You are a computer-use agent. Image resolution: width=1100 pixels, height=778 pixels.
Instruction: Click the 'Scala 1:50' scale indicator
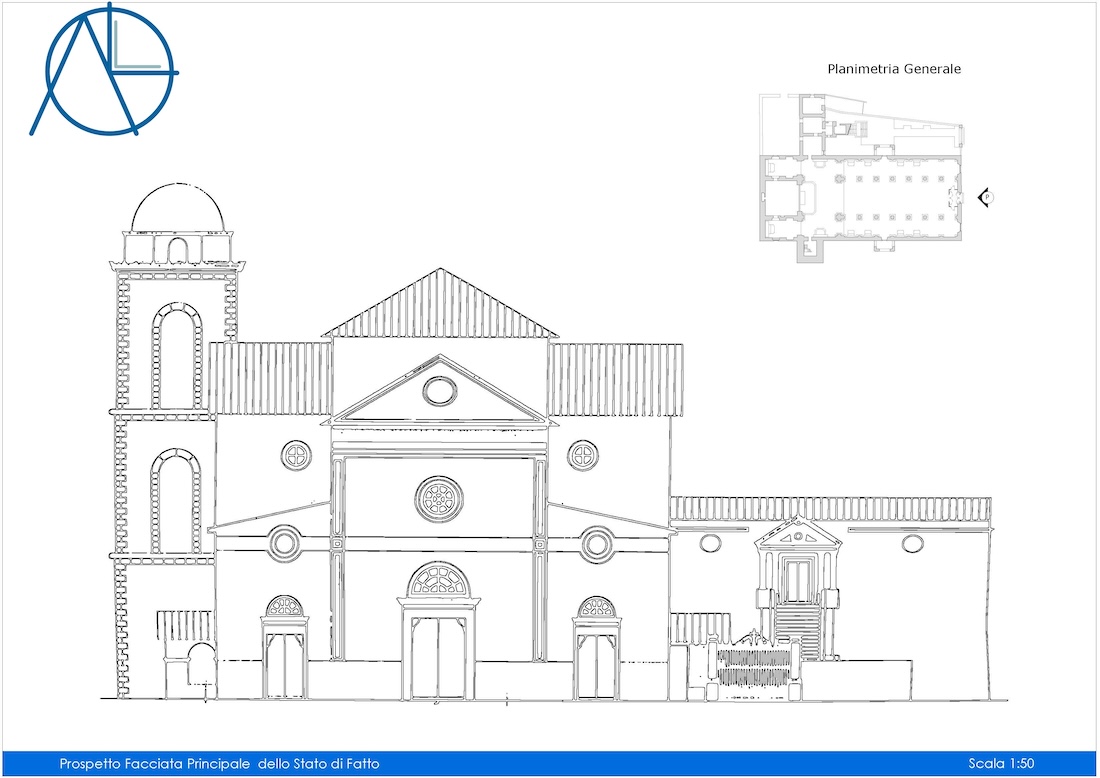tap(1003, 762)
